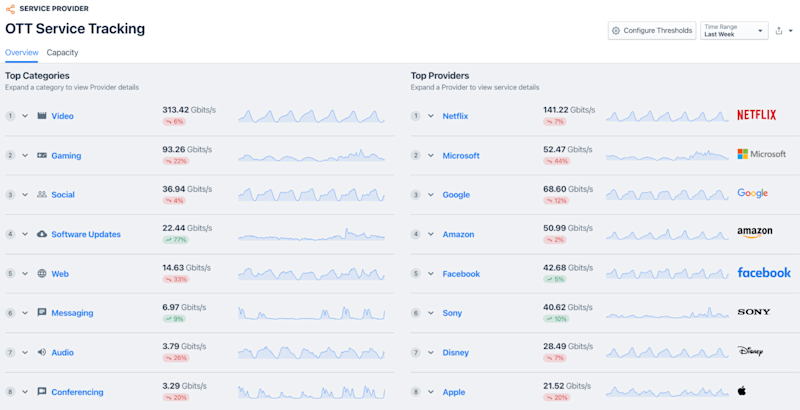
Task: Expand the Social category row
Action: click(25, 194)
